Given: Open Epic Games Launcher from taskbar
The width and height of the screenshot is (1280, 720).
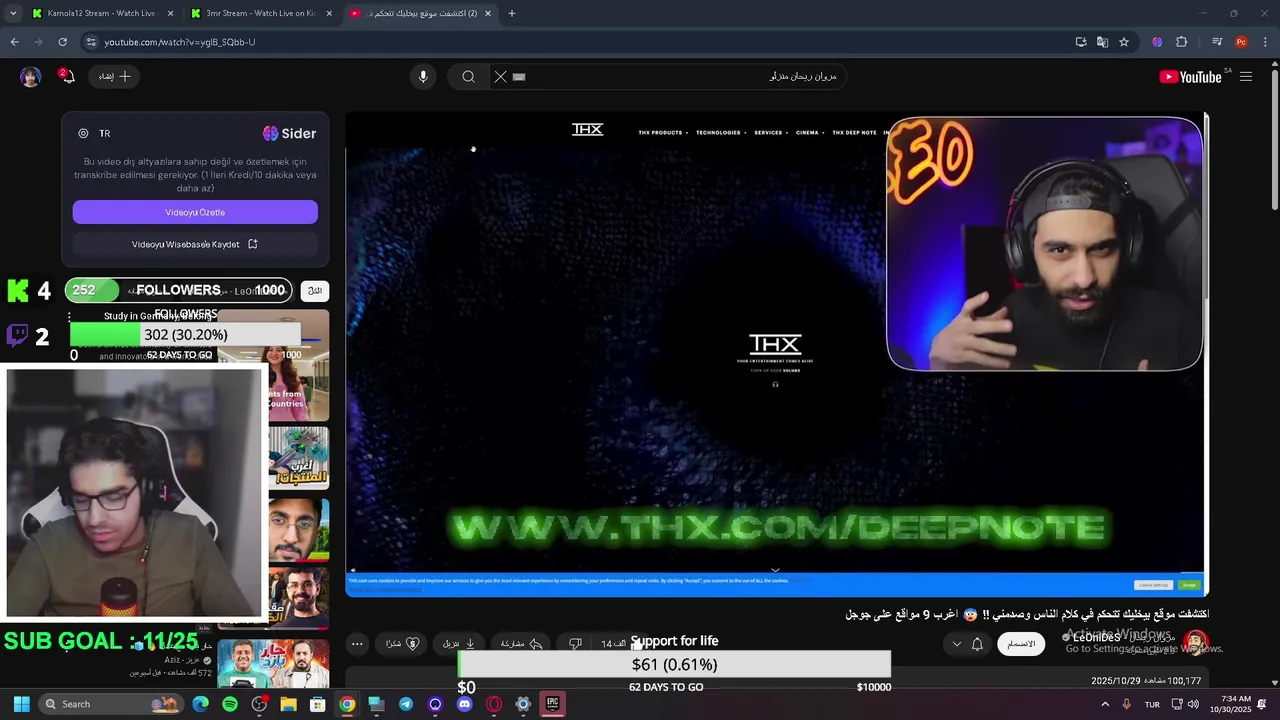Looking at the screenshot, I should click(552, 704).
